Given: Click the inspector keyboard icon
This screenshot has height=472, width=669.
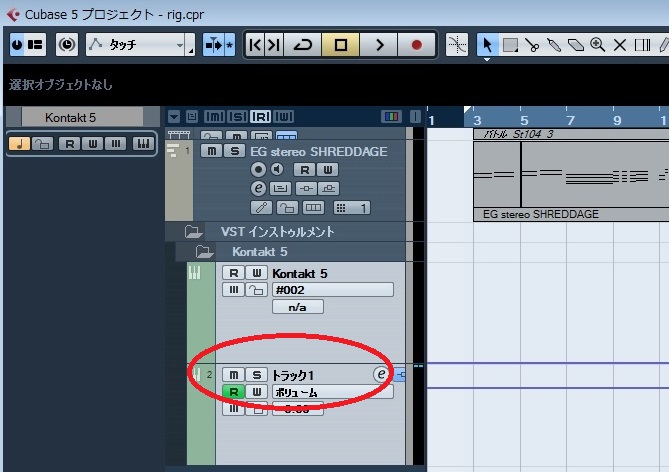Looking at the screenshot, I should [x=143, y=143].
